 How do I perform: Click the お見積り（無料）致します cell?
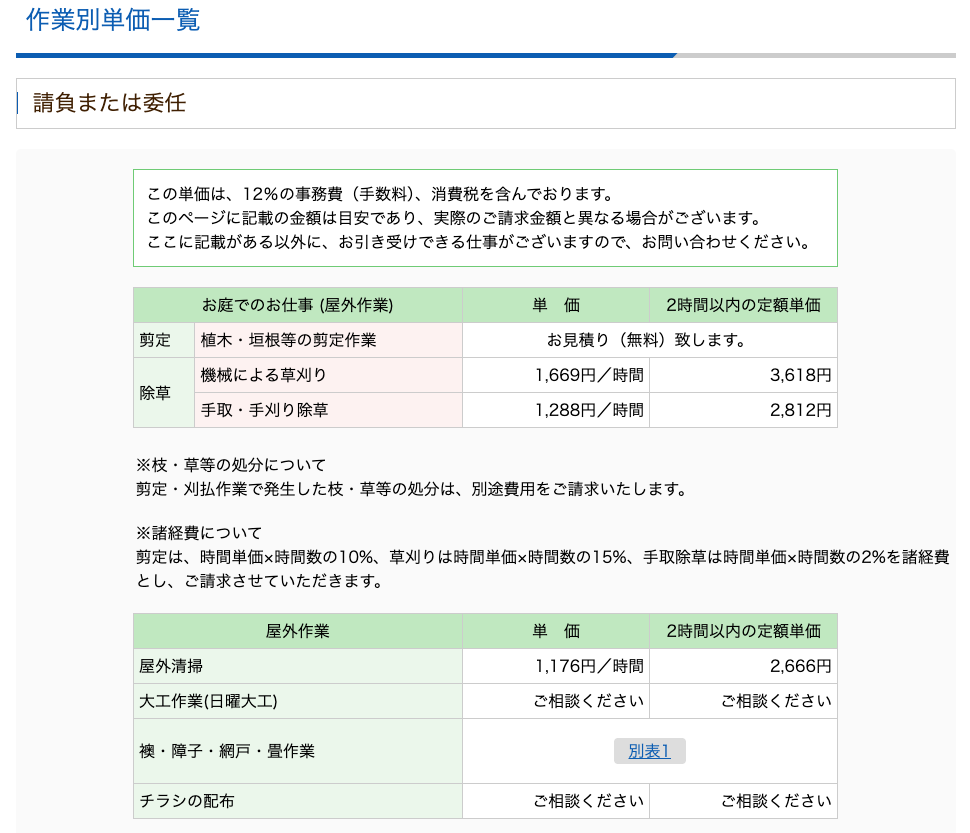pos(648,340)
